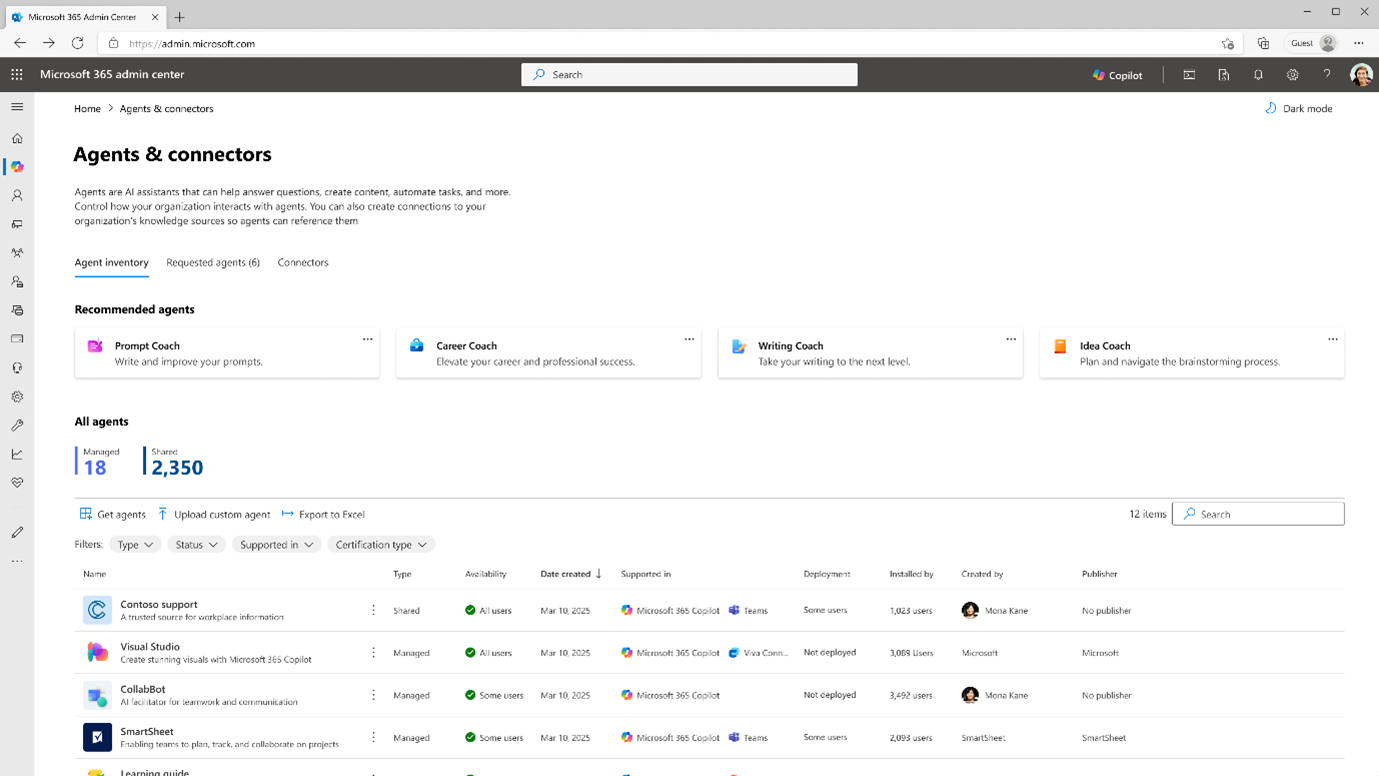The height and width of the screenshot is (776, 1379).
Task: Expand the left navigation hamburger menu
Action: click(17, 107)
